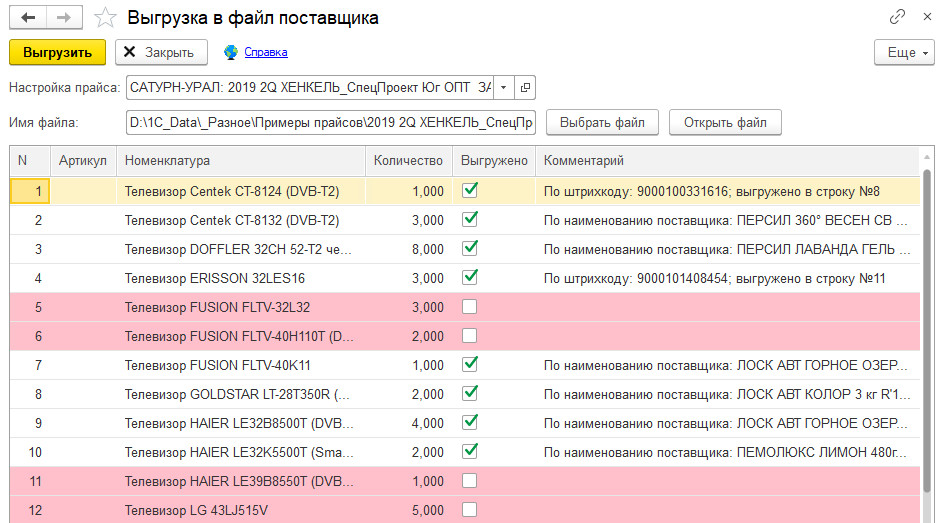Viewport: 938px width, 523px height.
Task: Select Телевизор GOLDSTAR LT-28T350R cell
Action: [x=241, y=394]
